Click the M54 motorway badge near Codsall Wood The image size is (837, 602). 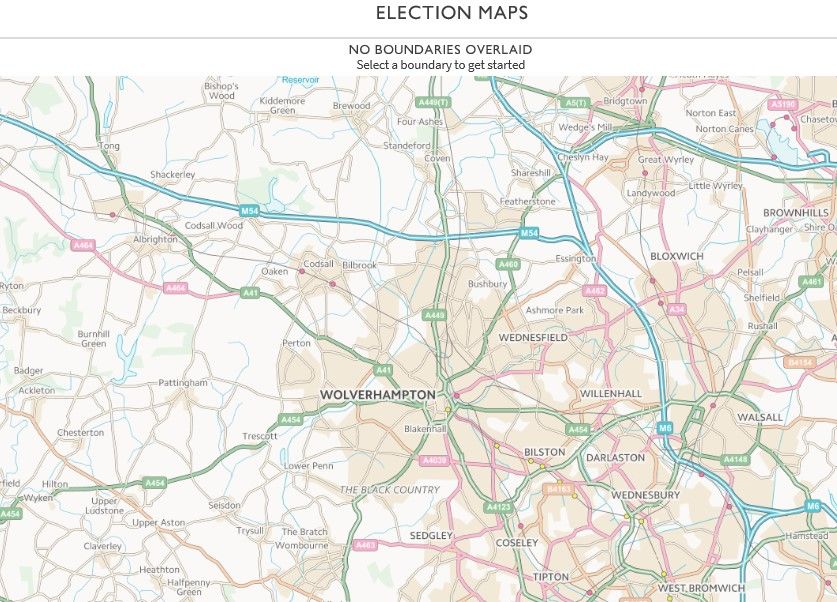coord(249,211)
